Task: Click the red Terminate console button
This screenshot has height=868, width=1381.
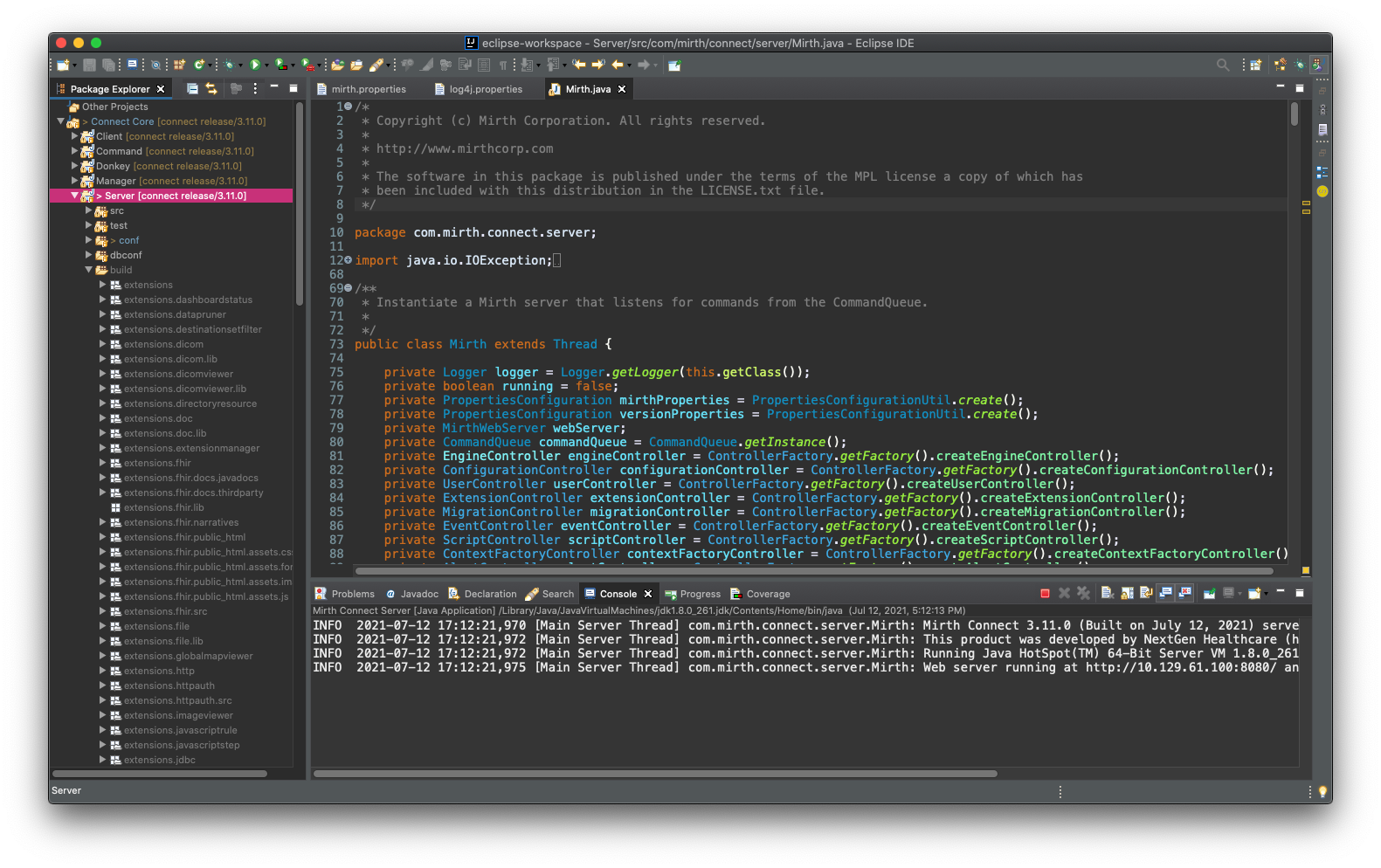Action: (x=1045, y=593)
